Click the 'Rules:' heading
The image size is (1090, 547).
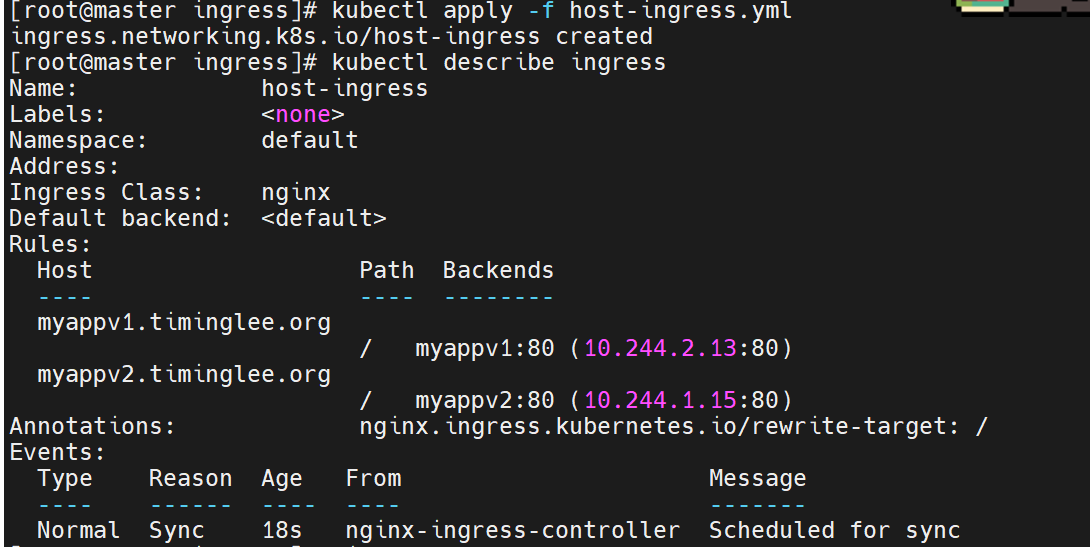click(x=50, y=244)
